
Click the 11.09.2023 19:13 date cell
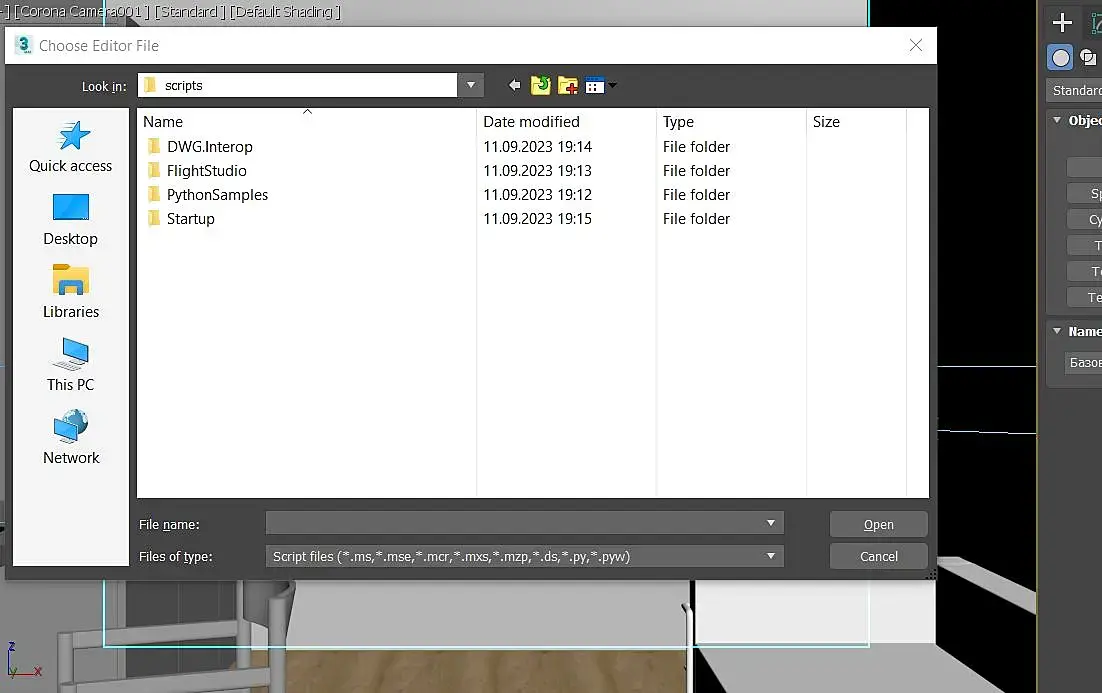(538, 171)
